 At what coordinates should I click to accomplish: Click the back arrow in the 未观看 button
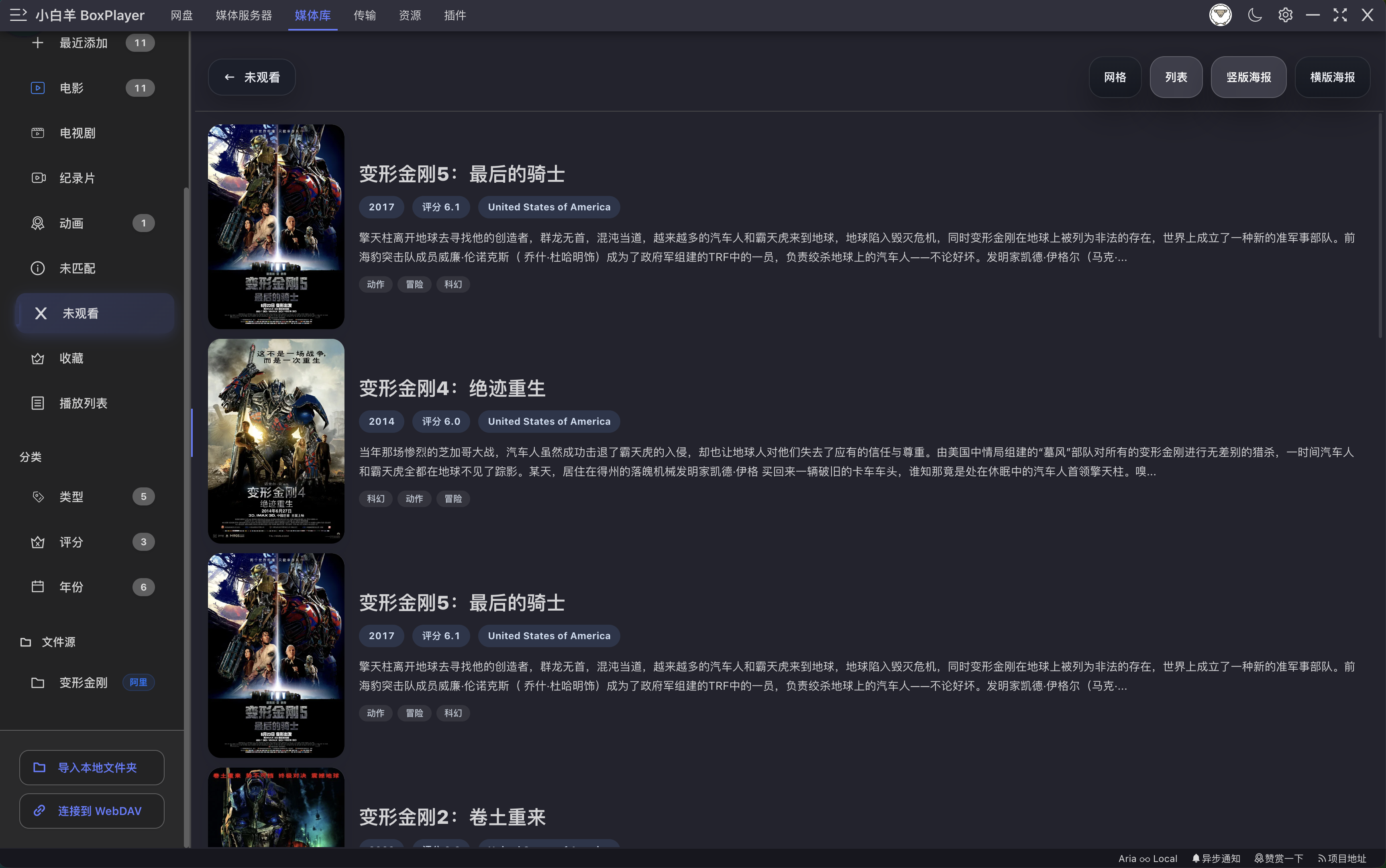(229, 77)
